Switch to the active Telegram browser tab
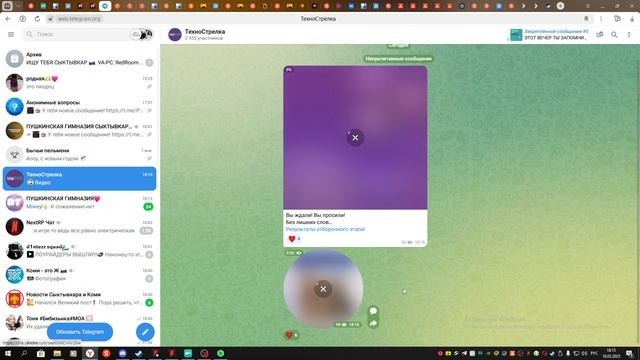This screenshot has height=360, width=640. [x=105, y=6]
